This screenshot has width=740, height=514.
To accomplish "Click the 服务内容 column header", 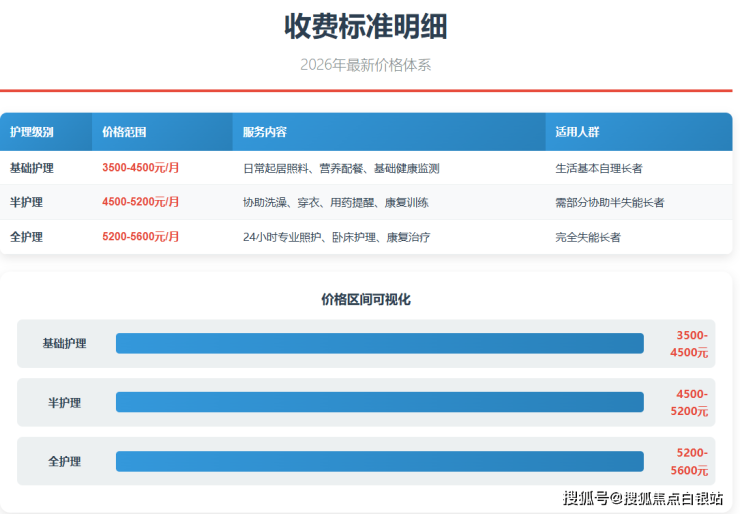I will (264, 132).
